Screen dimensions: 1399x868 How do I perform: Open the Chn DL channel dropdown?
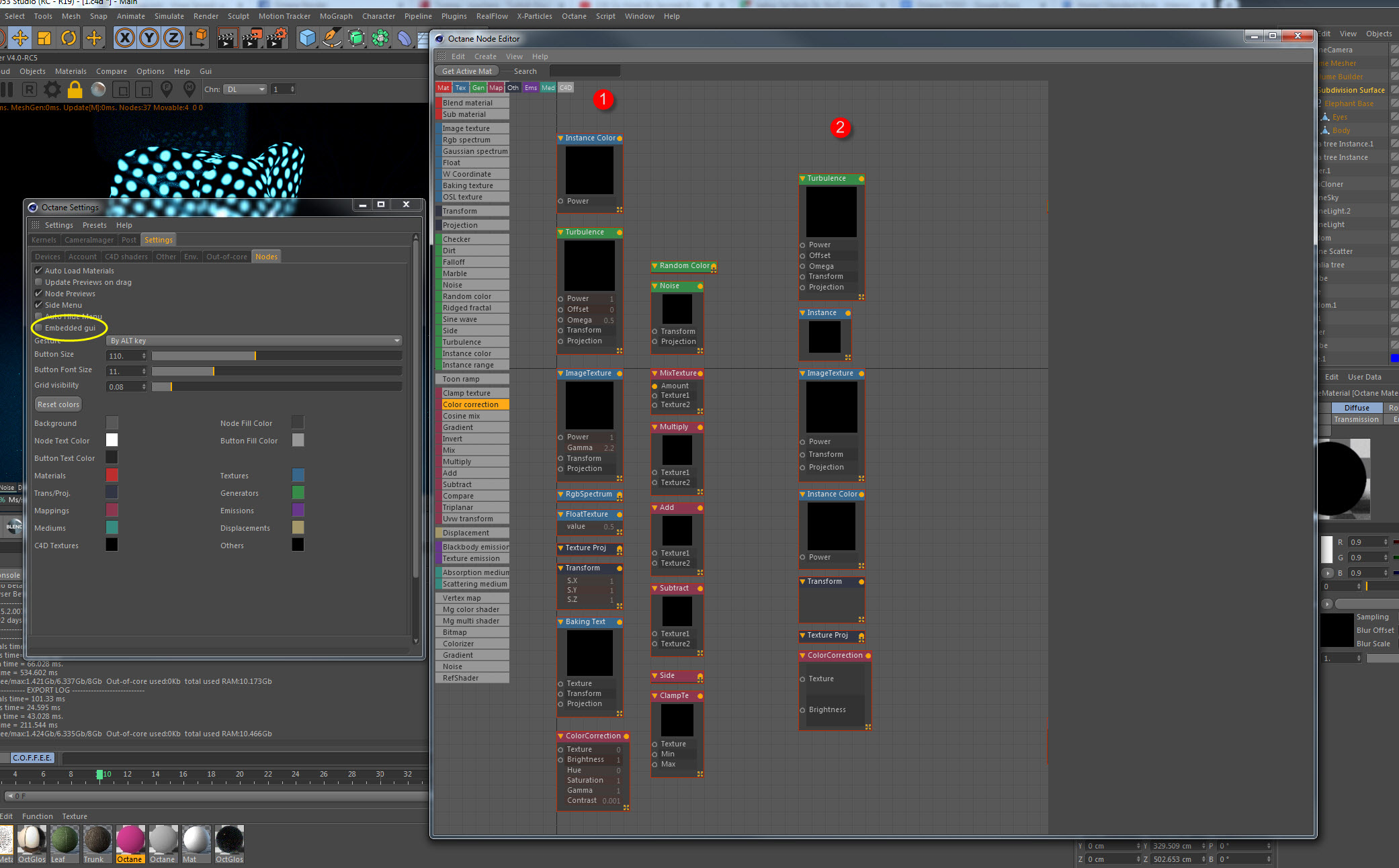coord(245,89)
